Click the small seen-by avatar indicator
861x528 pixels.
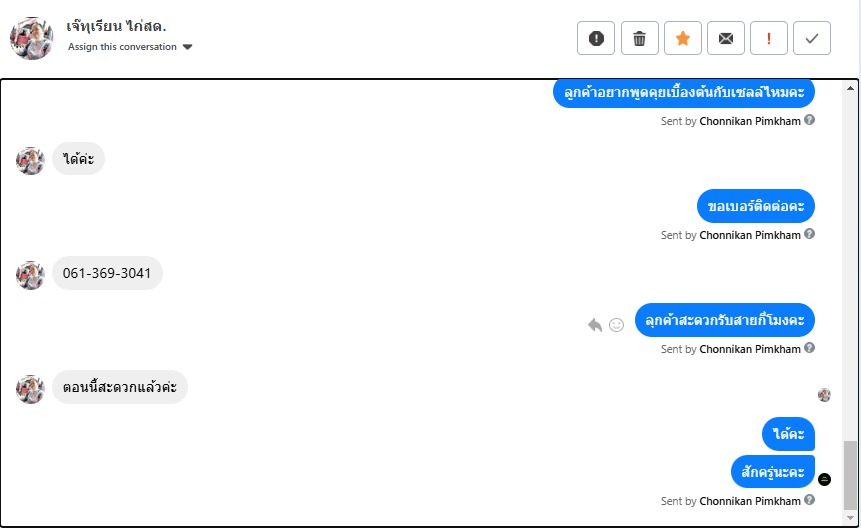824,395
